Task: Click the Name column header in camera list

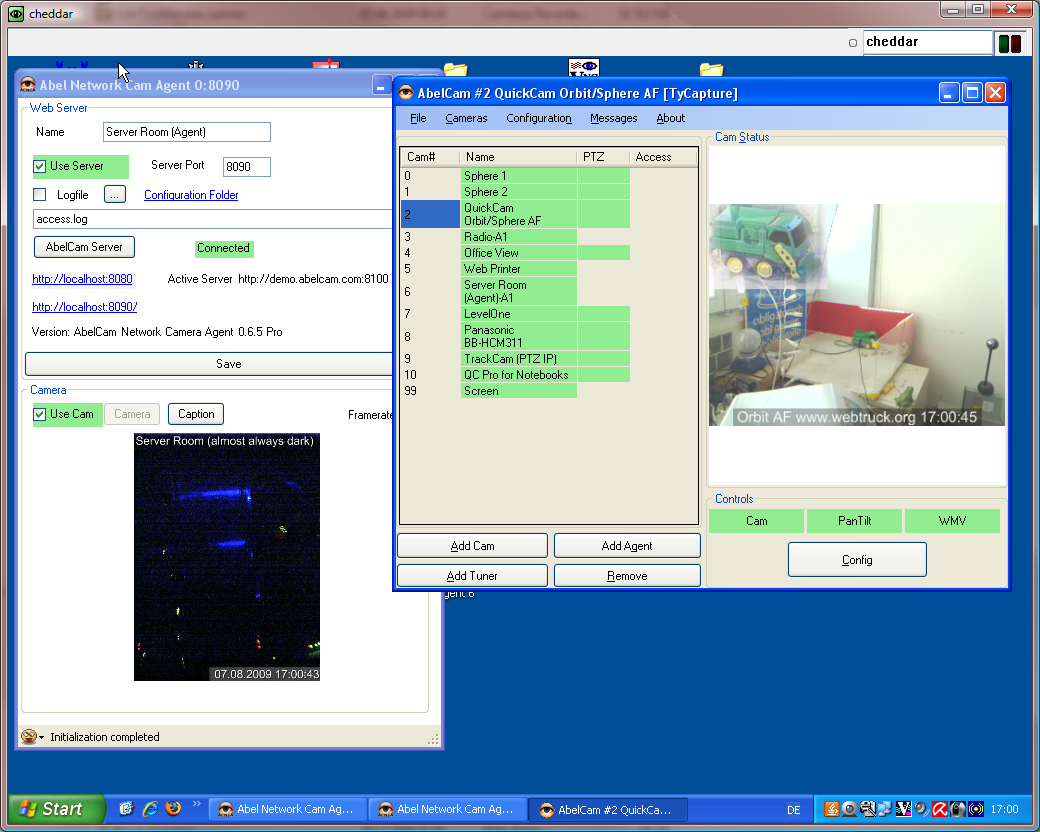Action: click(518, 157)
